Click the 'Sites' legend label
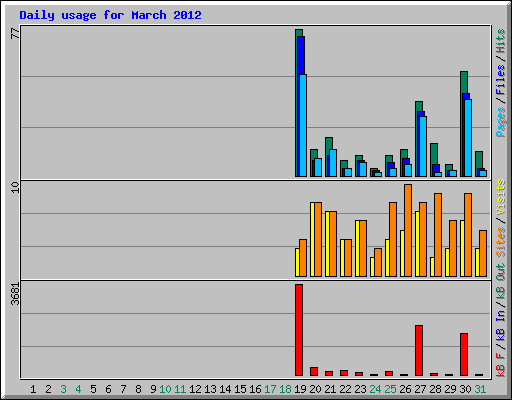The image size is (512, 400). tap(500, 242)
